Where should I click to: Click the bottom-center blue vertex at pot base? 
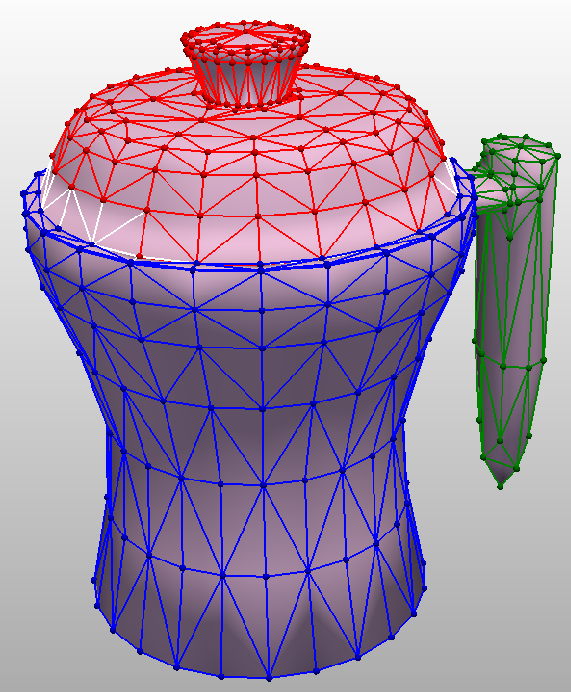[269, 677]
